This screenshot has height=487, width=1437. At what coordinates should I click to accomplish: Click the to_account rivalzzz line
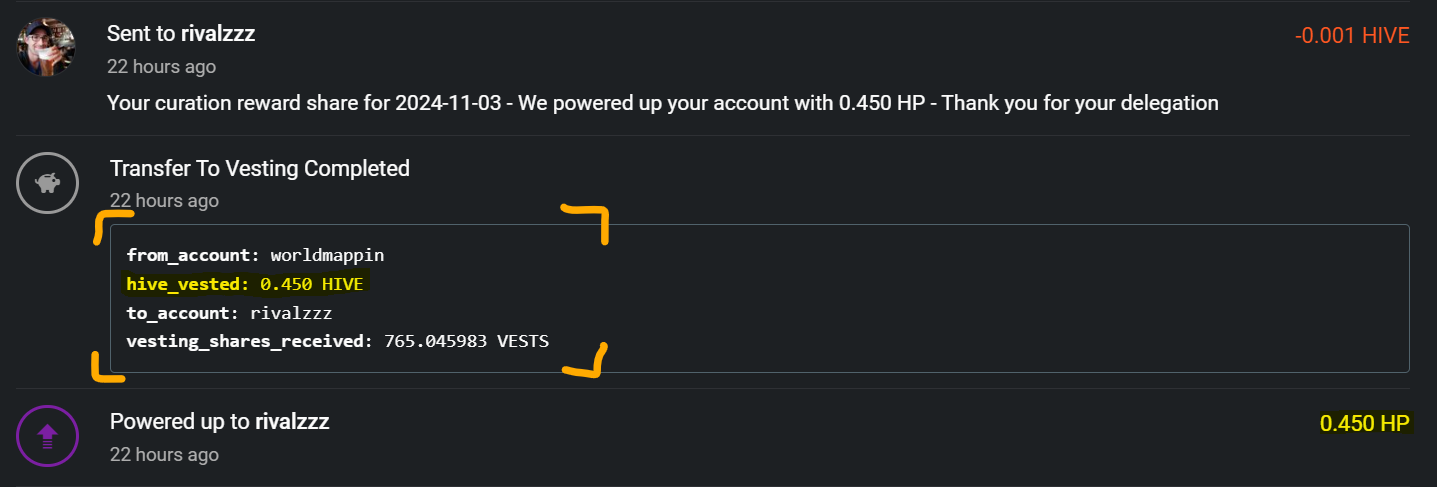[x=229, y=313]
